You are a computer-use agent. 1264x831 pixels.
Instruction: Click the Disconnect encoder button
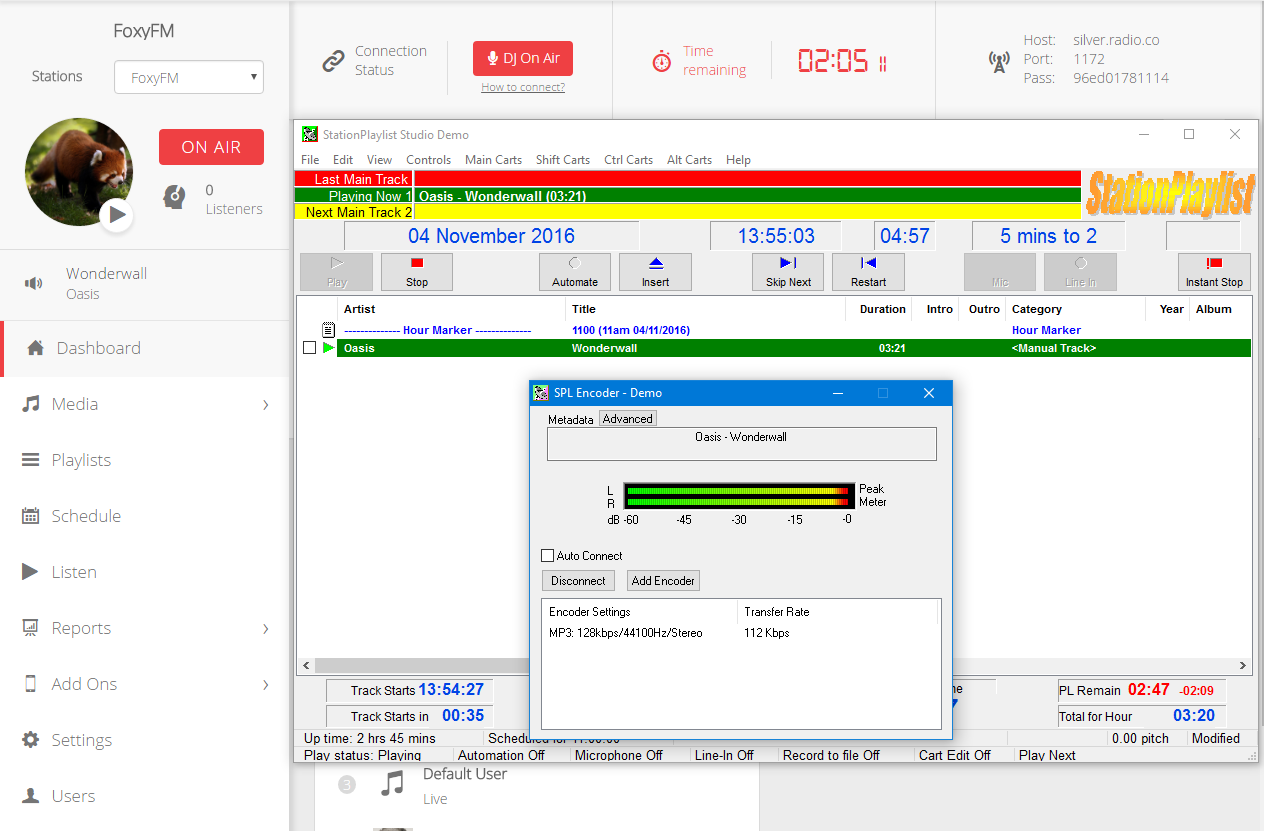click(x=578, y=581)
